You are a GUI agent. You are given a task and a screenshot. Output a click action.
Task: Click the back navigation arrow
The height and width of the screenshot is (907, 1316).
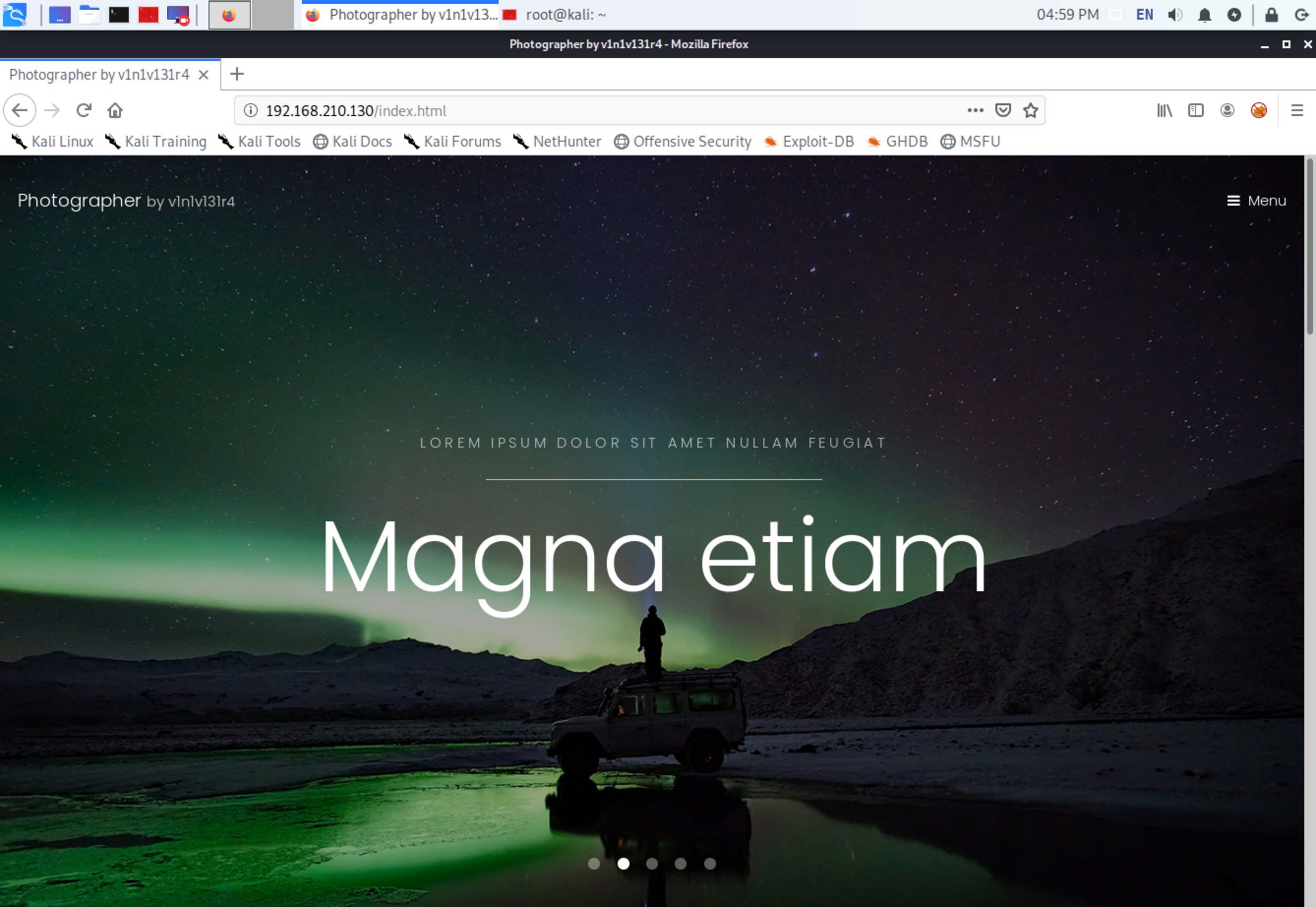20,110
